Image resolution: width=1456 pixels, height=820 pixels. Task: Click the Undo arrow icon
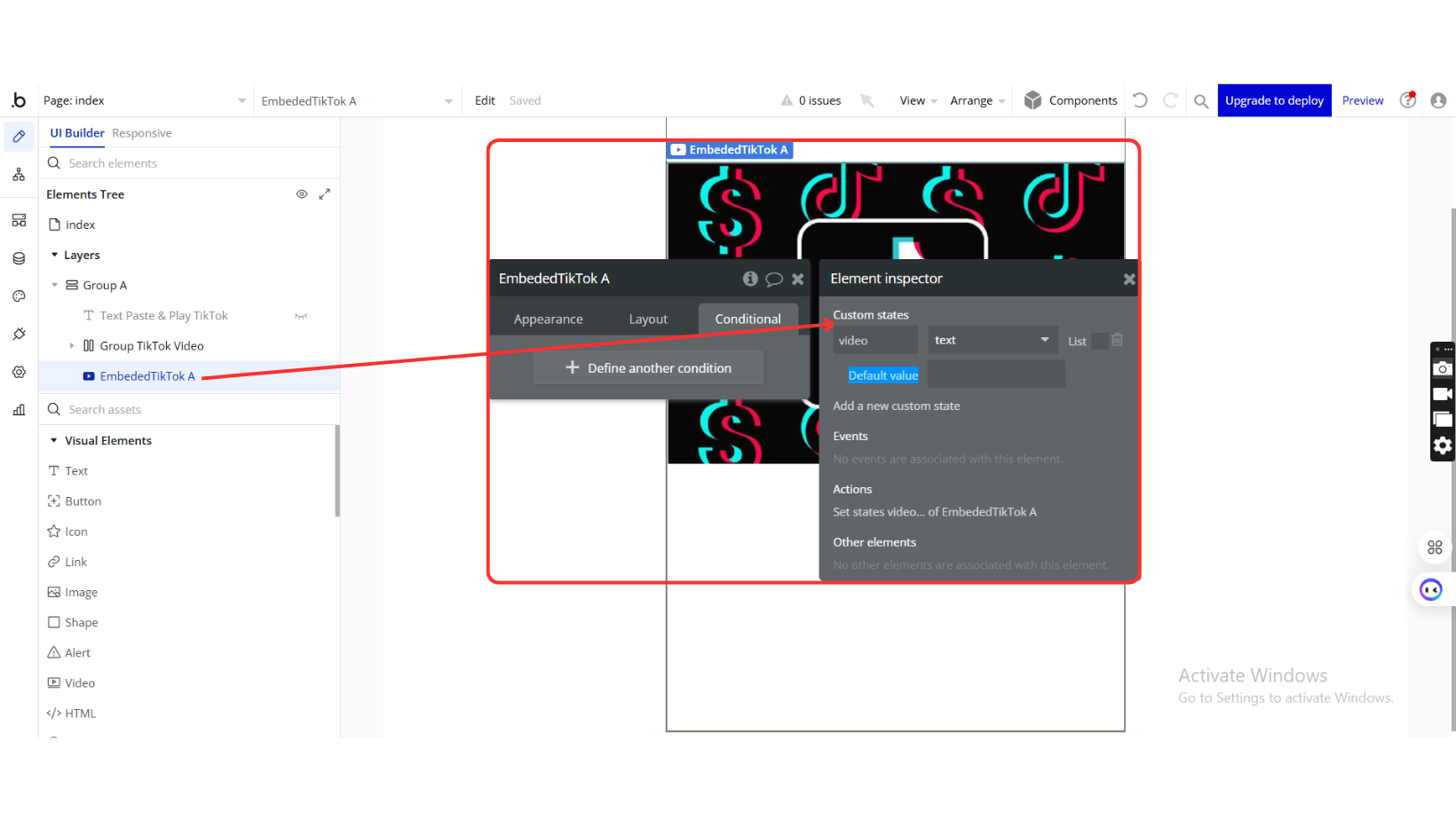(x=1141, y=100)
